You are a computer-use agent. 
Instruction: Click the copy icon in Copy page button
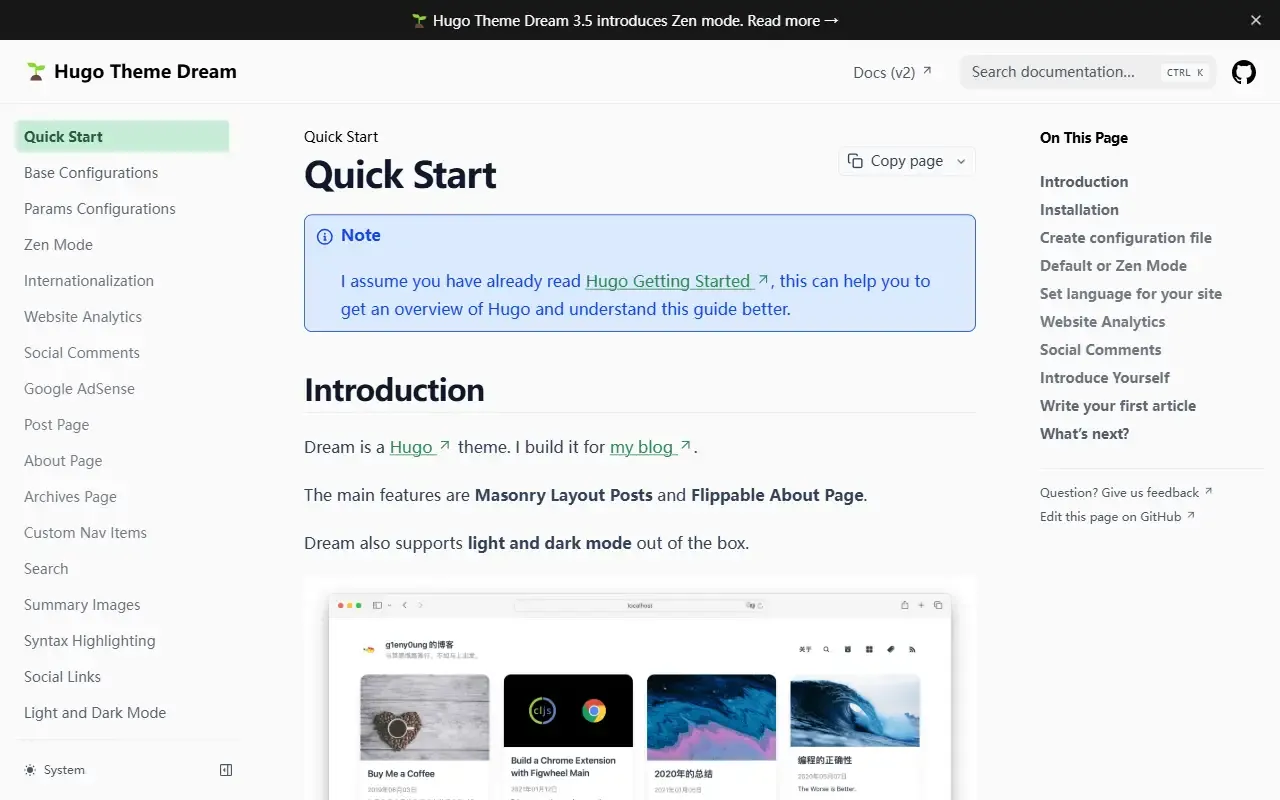click(855, 161)
